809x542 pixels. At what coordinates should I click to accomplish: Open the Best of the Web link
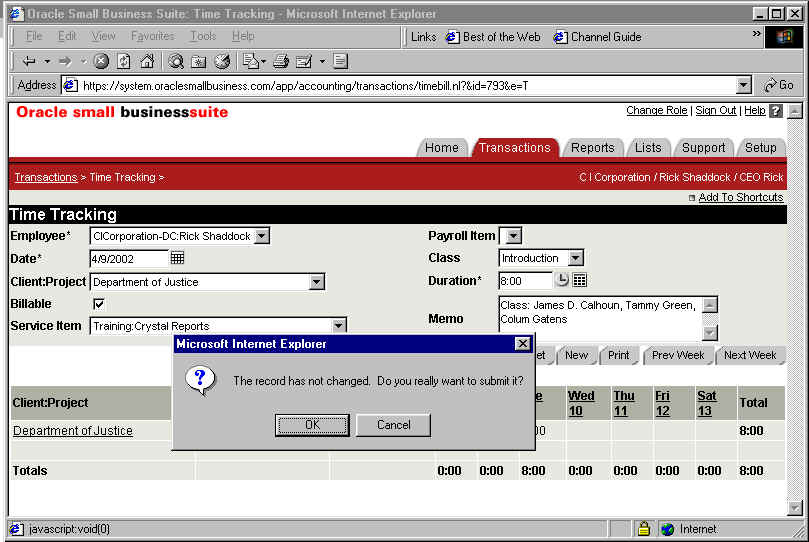[x=493, y=37]
